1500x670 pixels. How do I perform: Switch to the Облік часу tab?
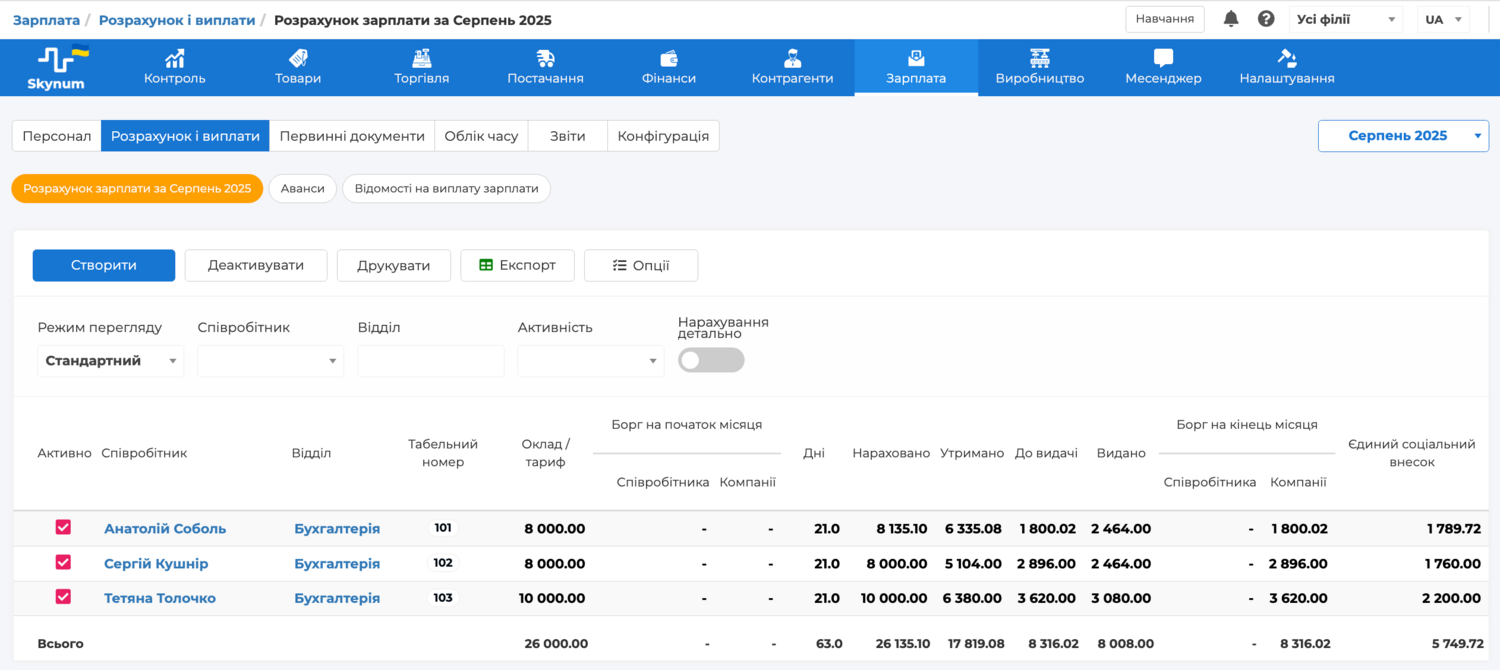[481, 136]
